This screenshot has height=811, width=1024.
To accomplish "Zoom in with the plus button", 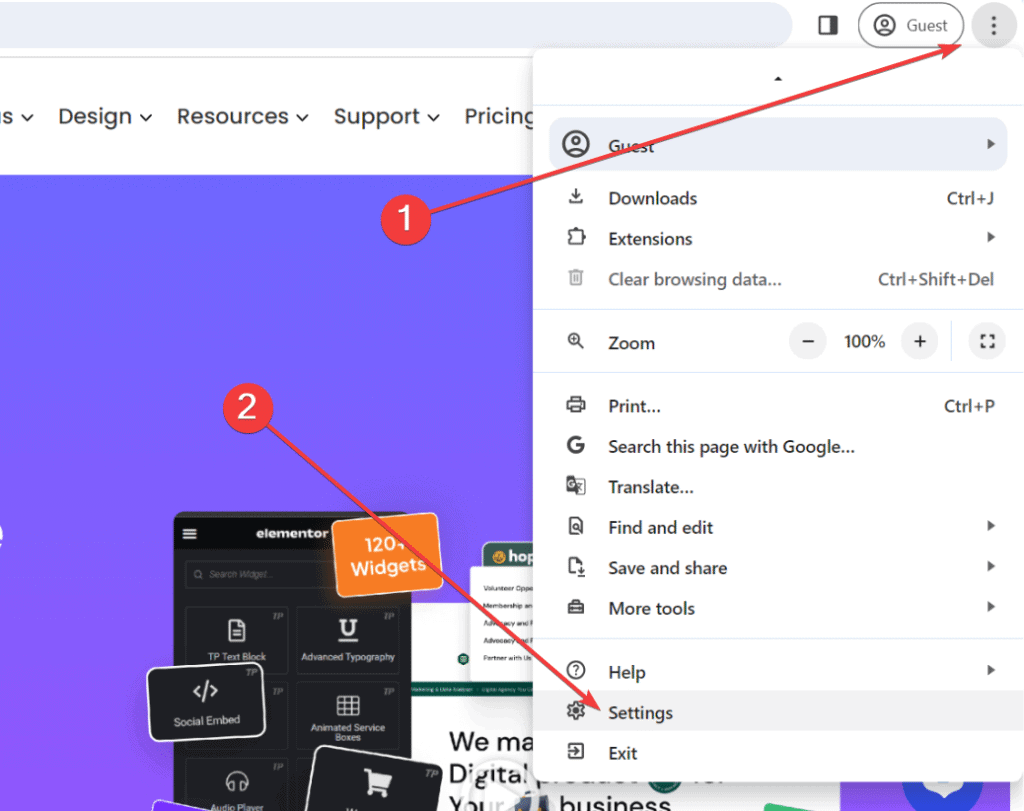I will tap(920, 342).
